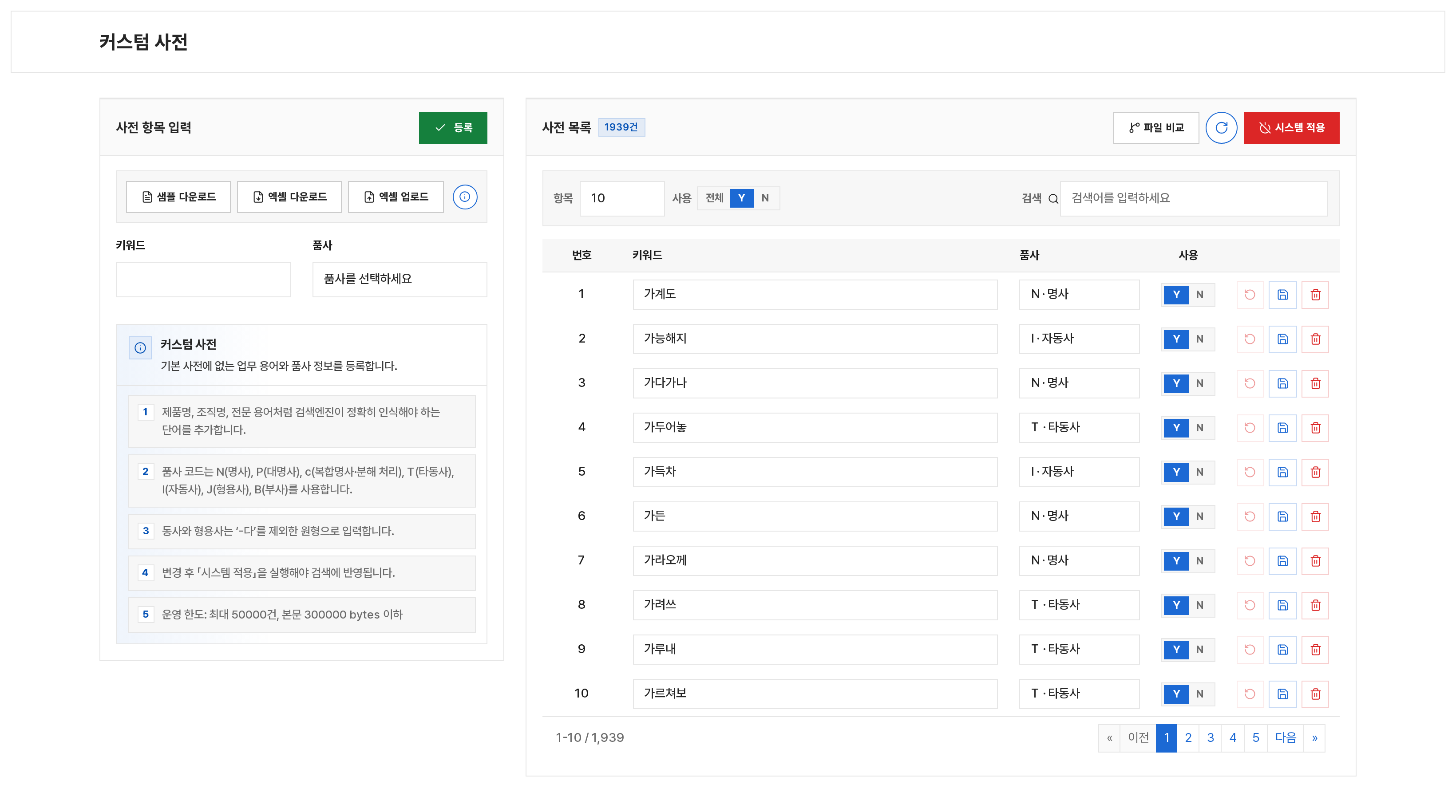Revert changes for row 가다가나

coord(1250,384)
